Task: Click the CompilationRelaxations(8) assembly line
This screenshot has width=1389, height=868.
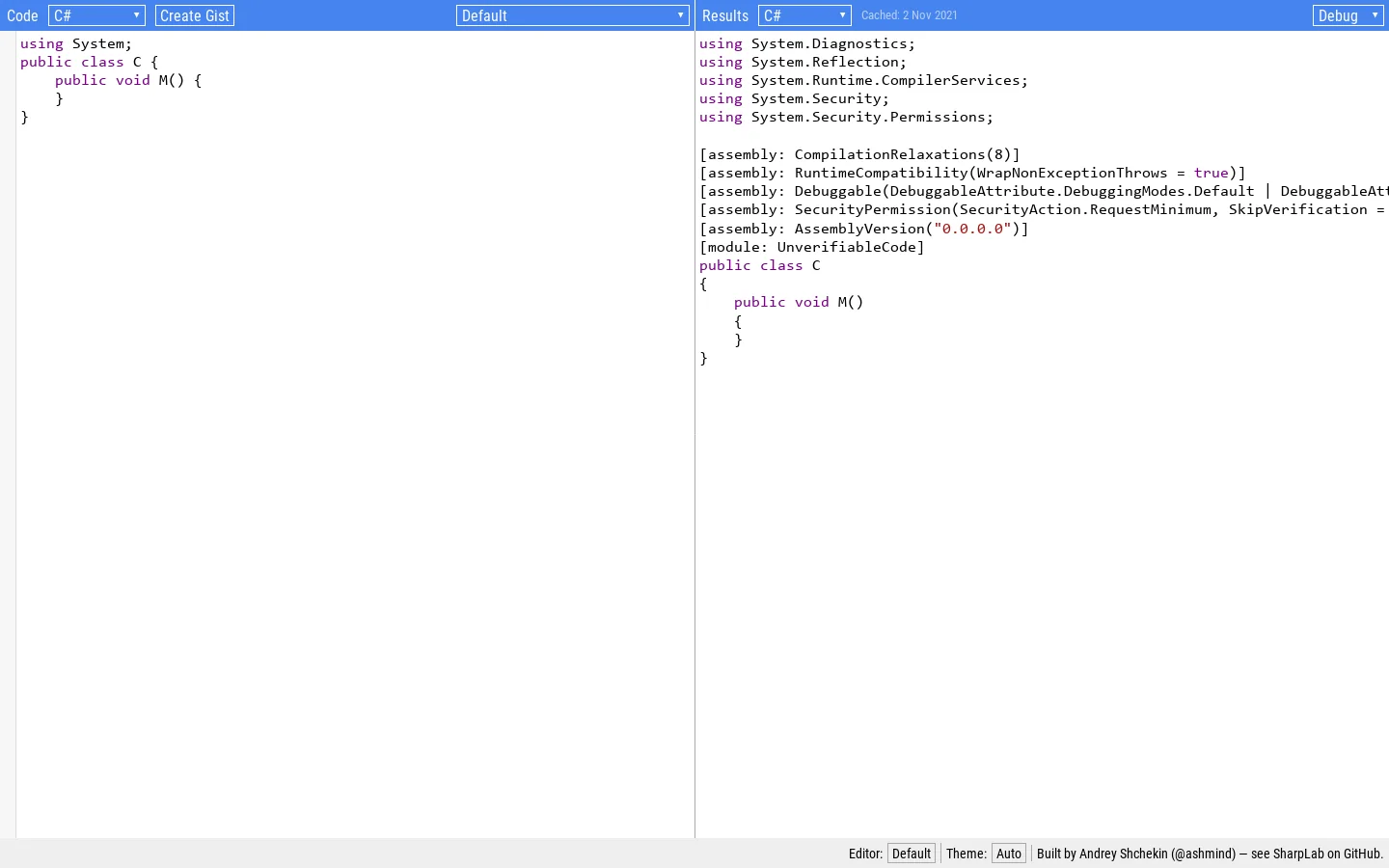Action: point(859,154)
